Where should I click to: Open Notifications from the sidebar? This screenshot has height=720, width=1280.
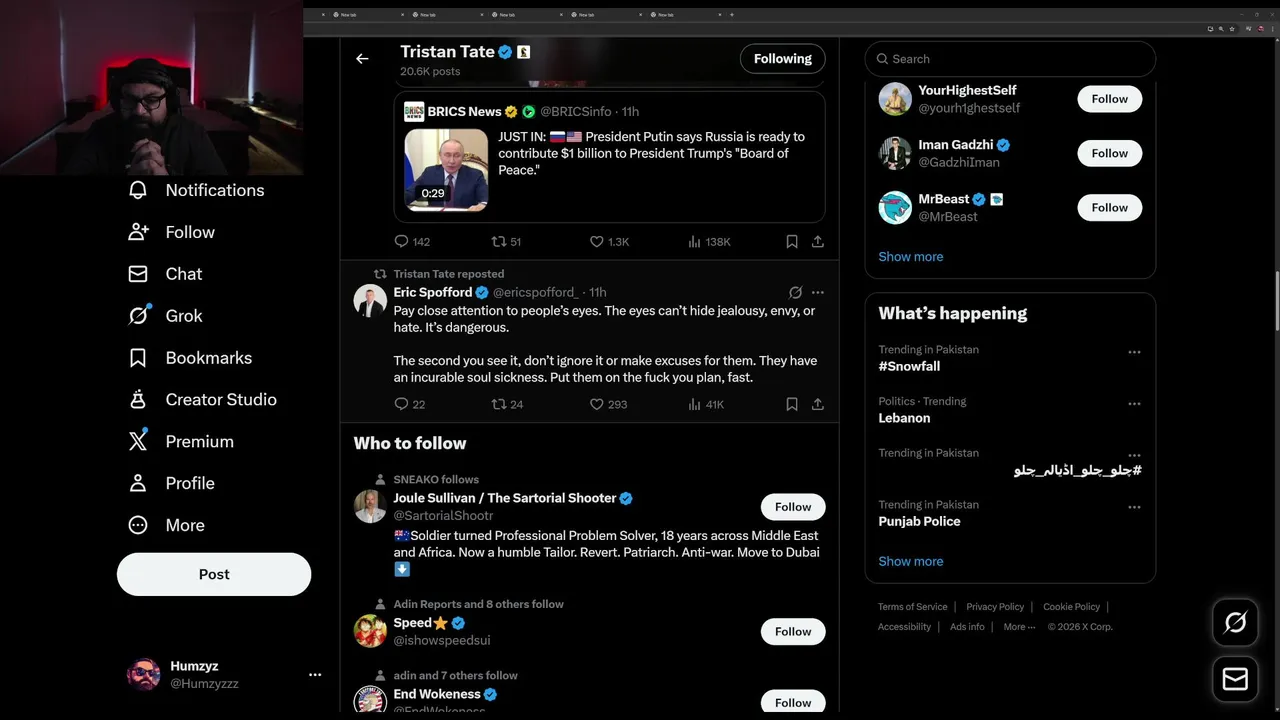pyautogui.click(x=196, y=190)
